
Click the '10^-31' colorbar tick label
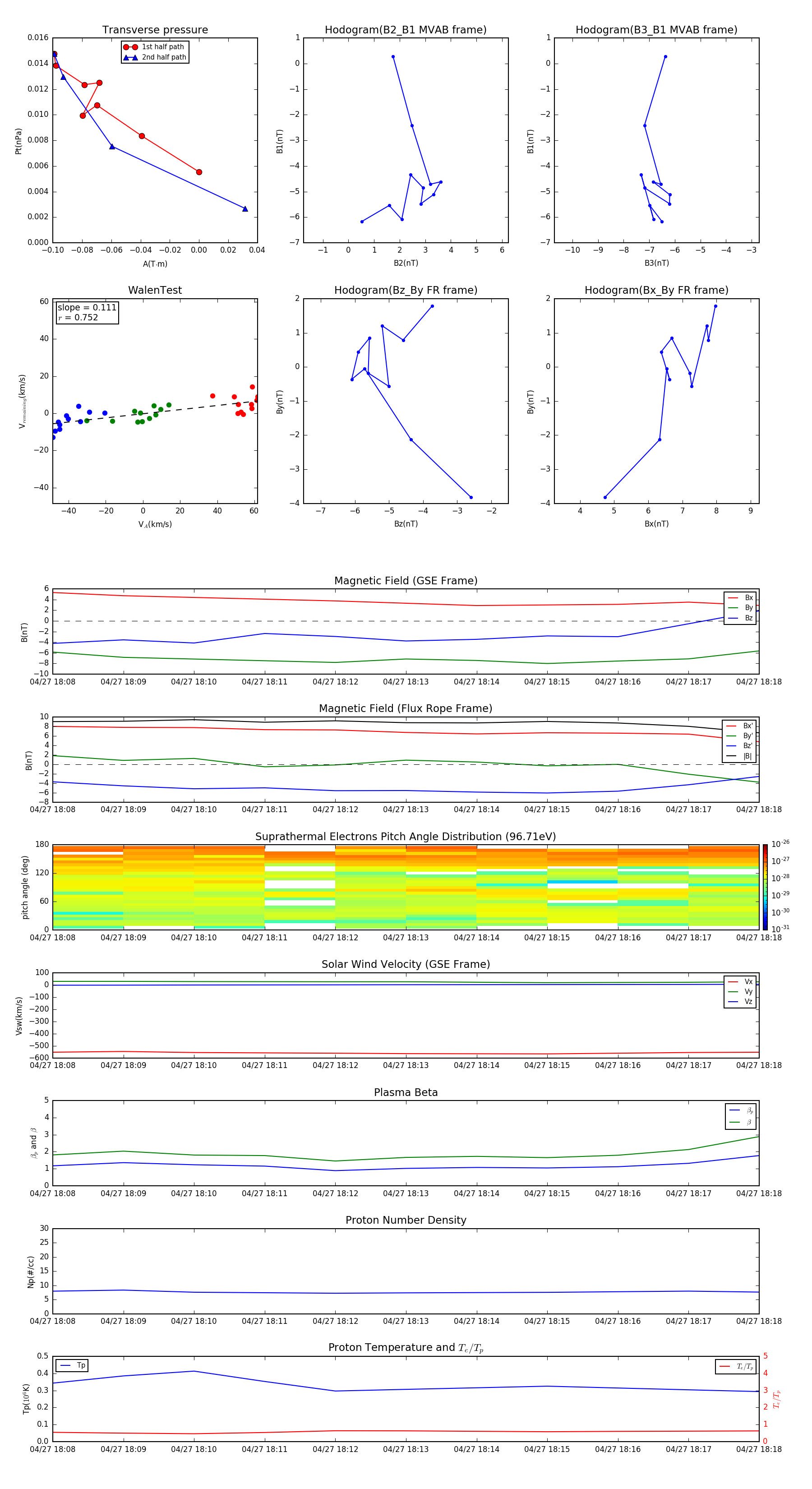(780, 929)
